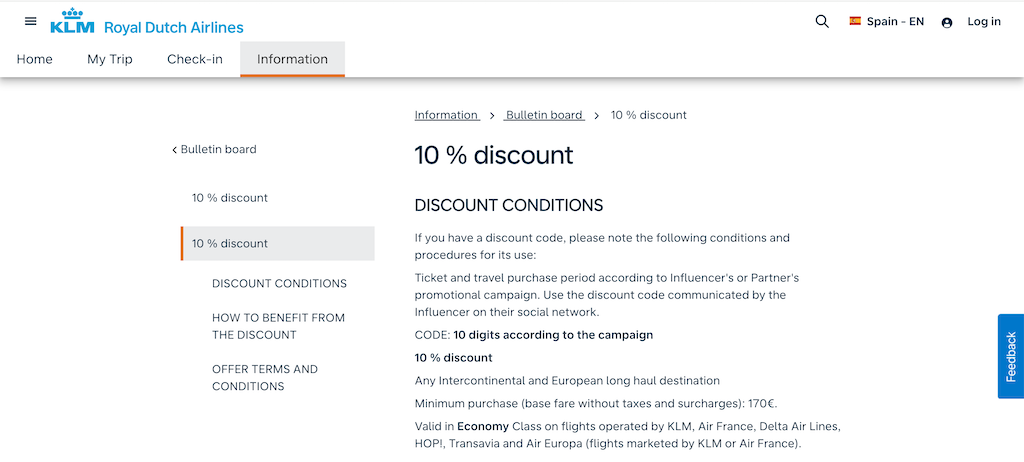Image resolution: width=1024 pixels, height=462 pixels.
Task: Click the Log in link
Action: (x=984, y=22)
